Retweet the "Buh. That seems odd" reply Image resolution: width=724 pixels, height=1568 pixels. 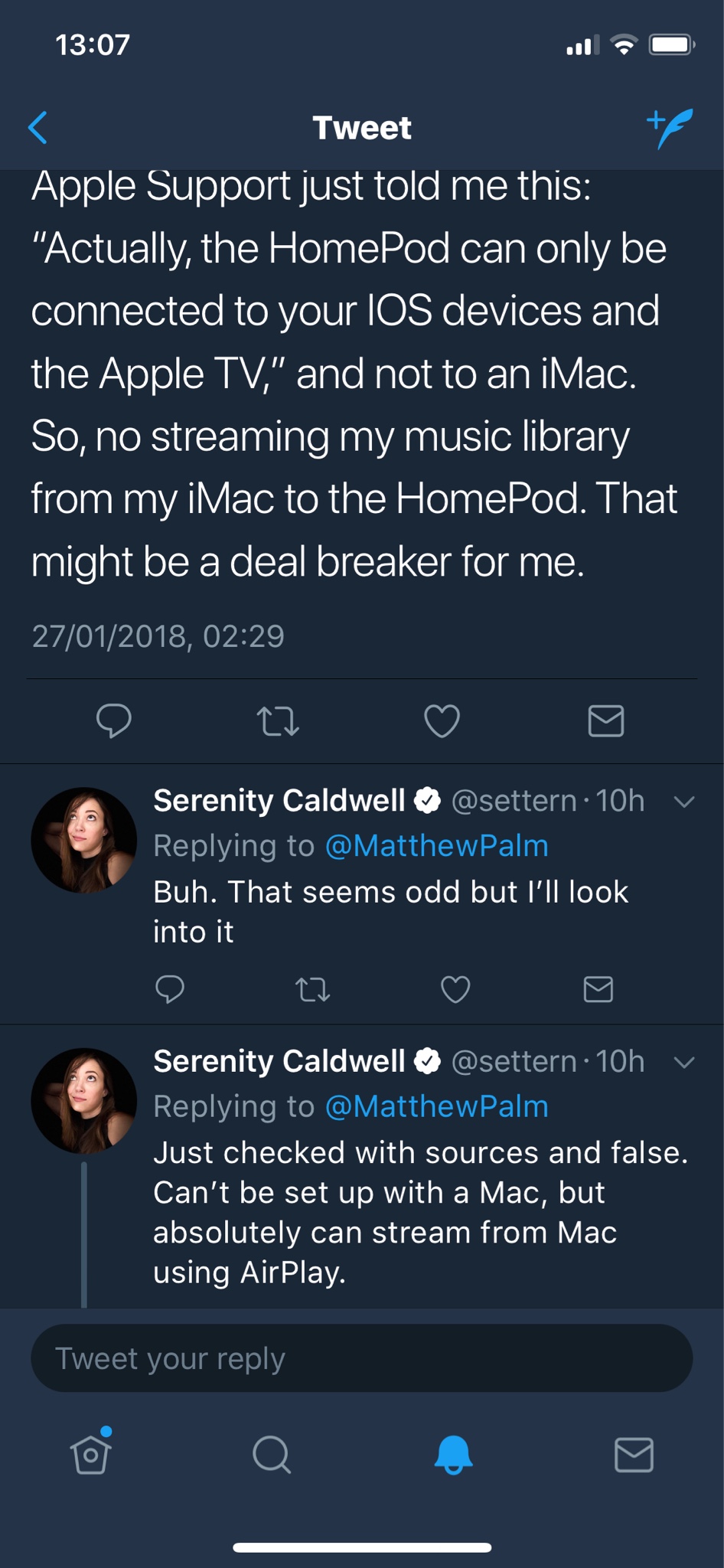pyautogui.click(x=312, y=990)
